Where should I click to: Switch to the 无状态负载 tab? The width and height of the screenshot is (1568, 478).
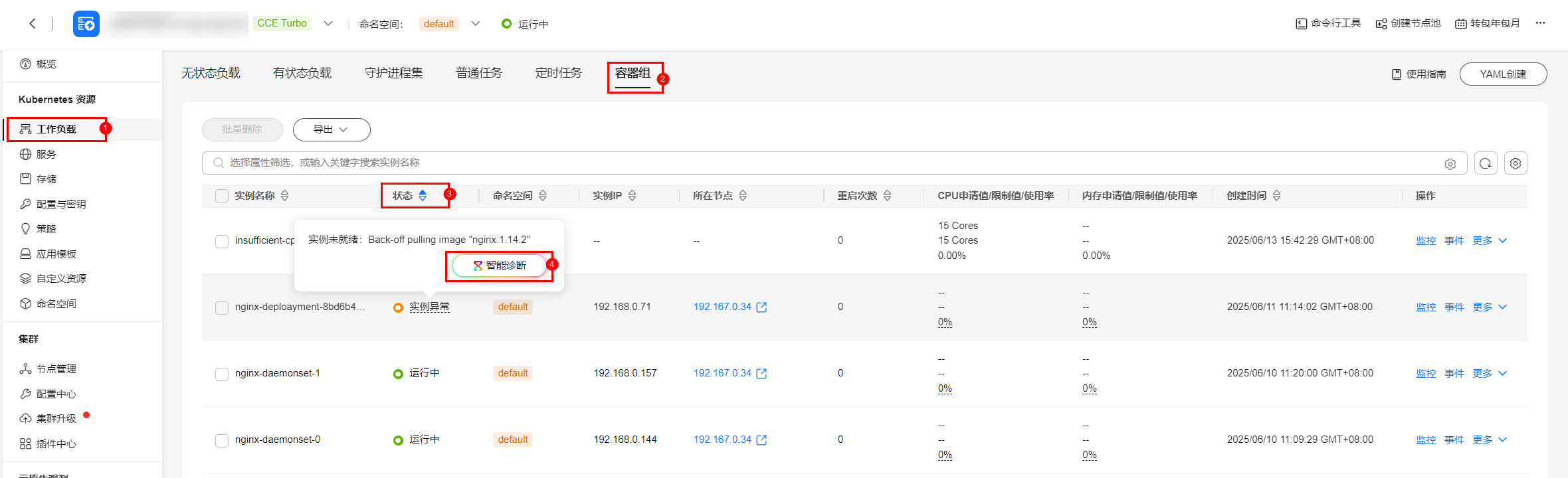click(x=211, y=73)
